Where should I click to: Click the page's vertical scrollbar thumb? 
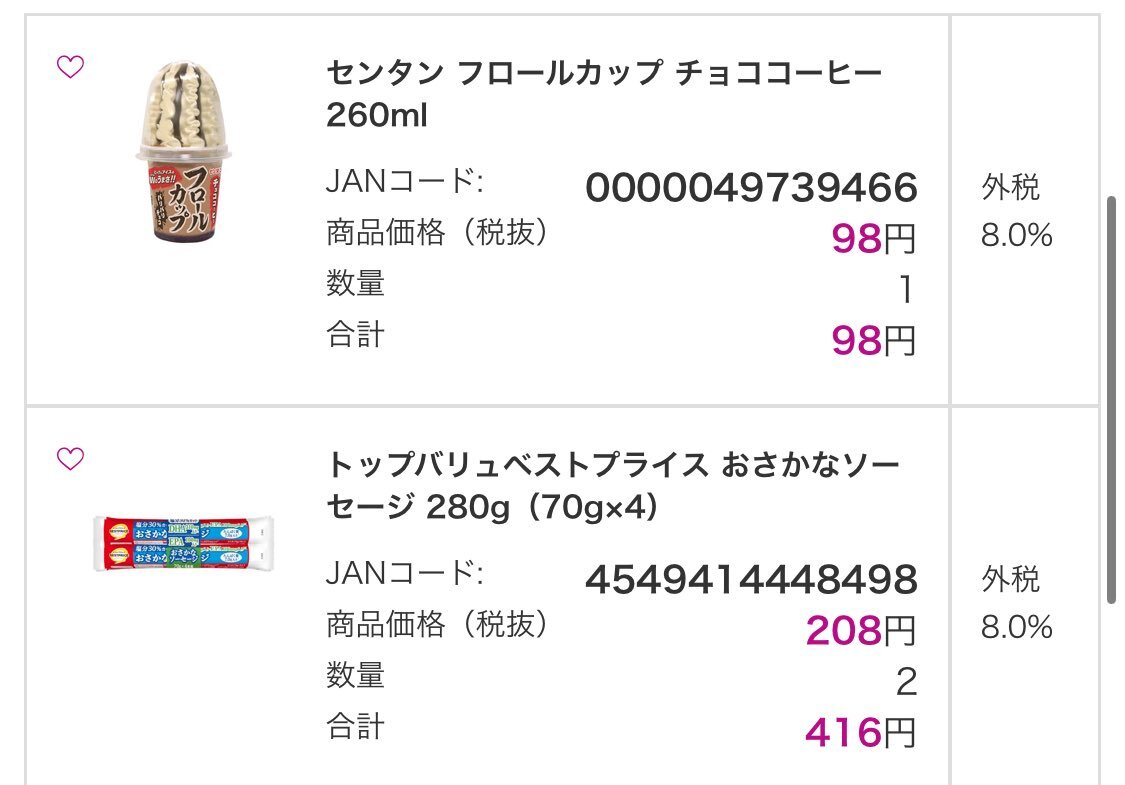pos(1111,399)
